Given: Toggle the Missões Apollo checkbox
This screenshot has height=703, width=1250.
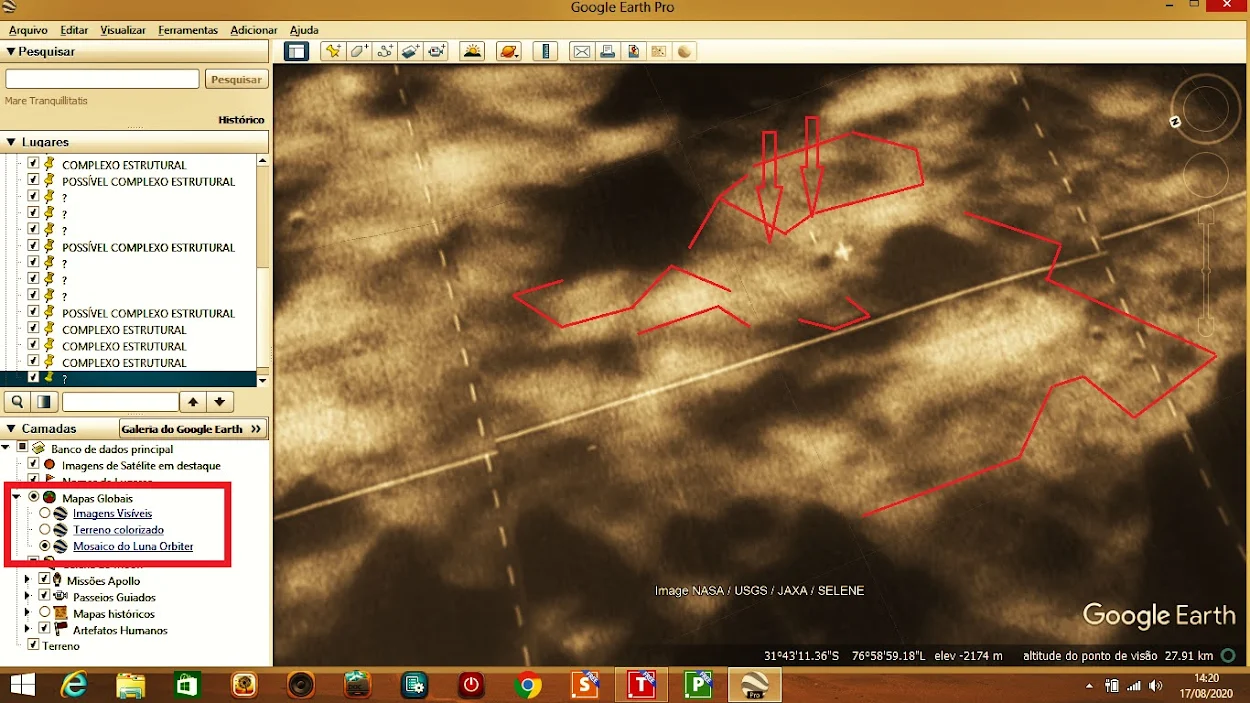Looking at the screenshot, I should pos(44,580).
